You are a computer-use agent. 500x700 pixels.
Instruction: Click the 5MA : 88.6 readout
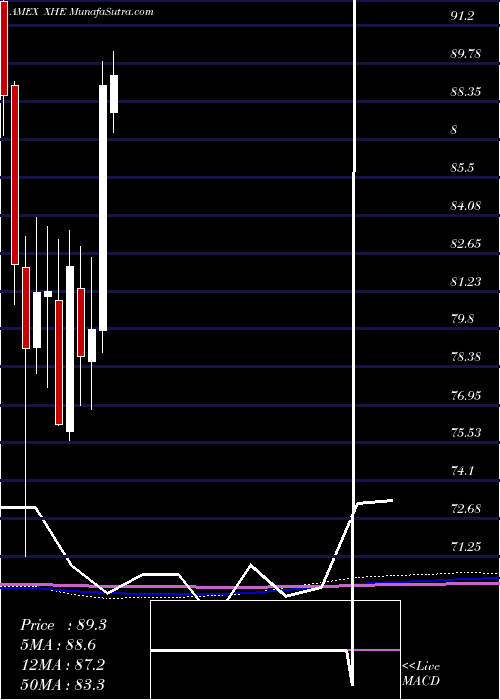pyautogui.click(x=58, y=645)
